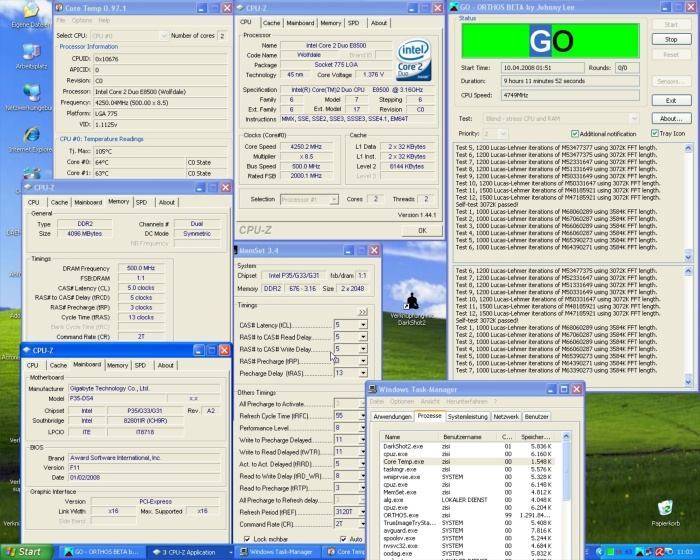
Task: Open the CAS# Latency (tCL) dropdown in MemSet
Action: tap(350, 325)
